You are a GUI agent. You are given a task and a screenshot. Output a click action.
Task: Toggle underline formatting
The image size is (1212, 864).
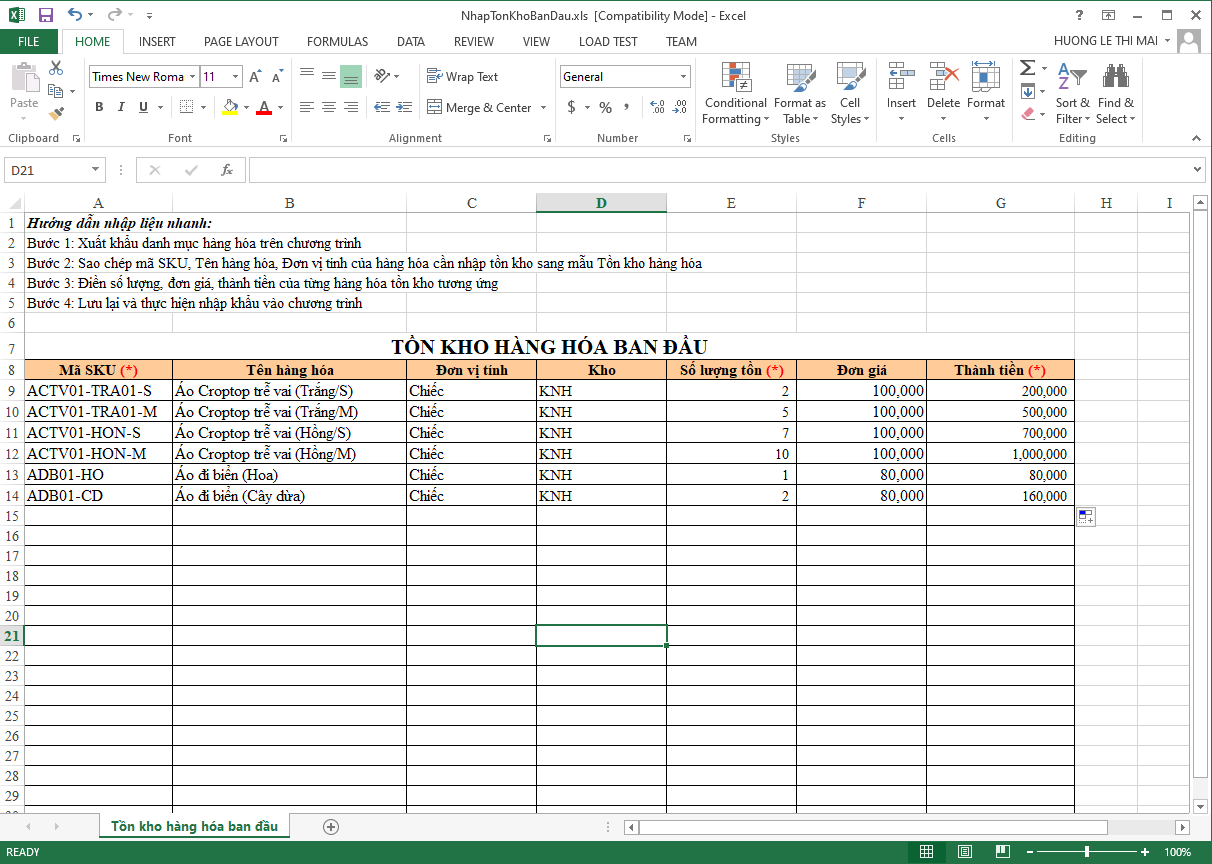click(143, 107)
